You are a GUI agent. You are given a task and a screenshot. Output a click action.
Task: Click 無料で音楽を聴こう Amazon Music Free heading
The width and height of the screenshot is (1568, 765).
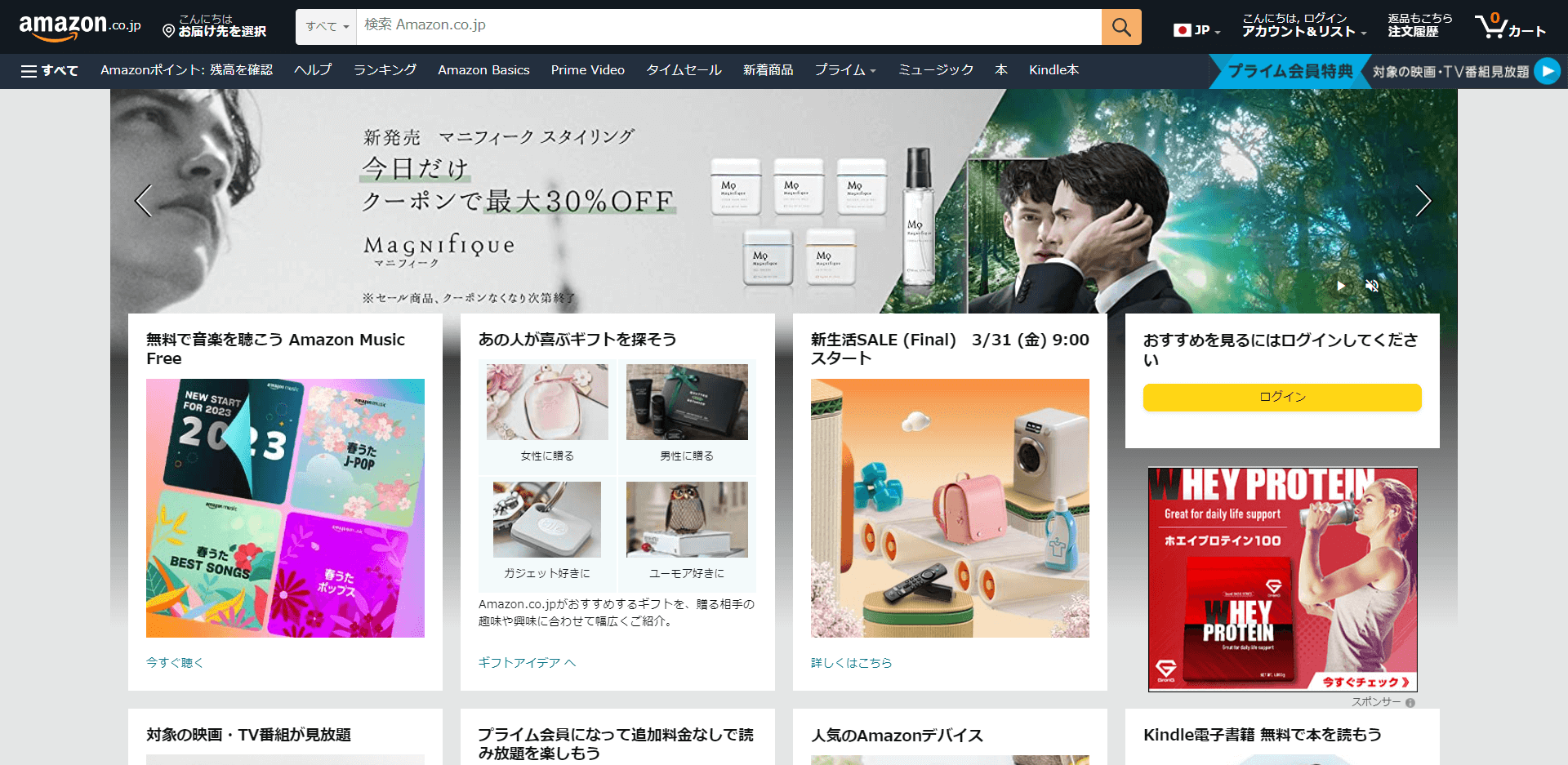pyautogui.click(x=276, y=349)
